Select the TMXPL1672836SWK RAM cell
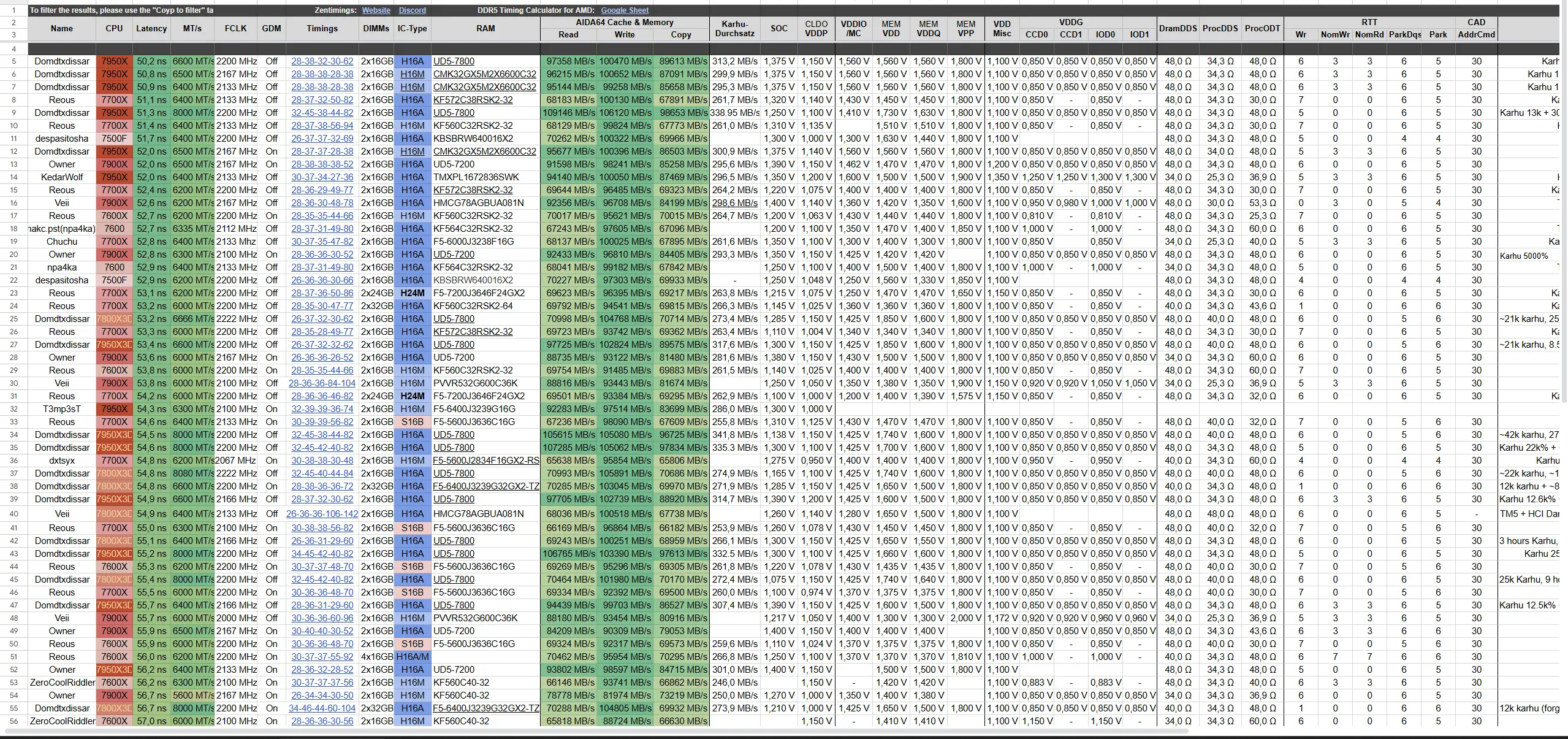This screenshot has width=1568, height=739. tap(485, 177)
